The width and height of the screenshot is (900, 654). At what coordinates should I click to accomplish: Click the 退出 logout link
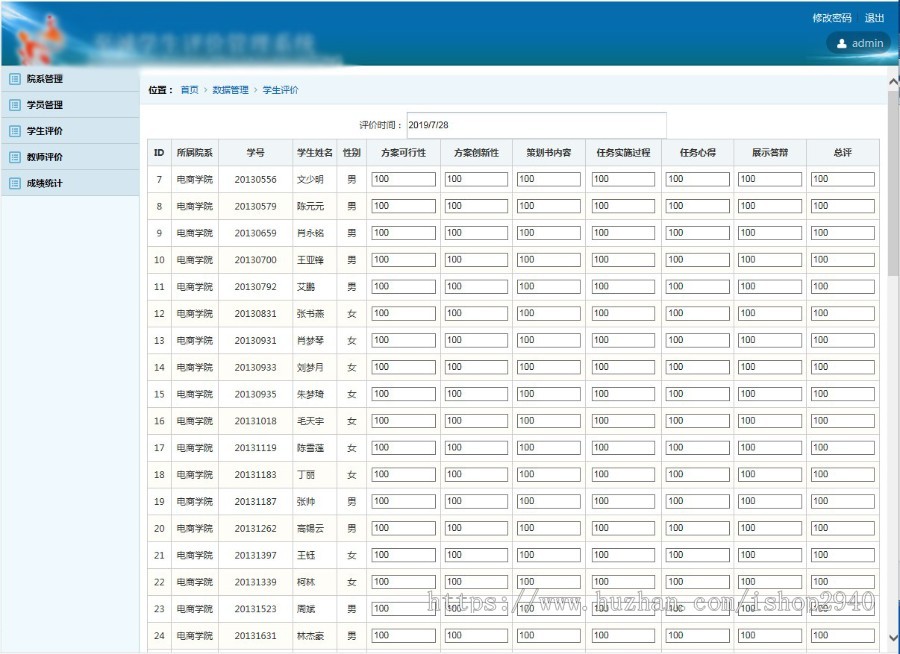click(x=874, y=17)
